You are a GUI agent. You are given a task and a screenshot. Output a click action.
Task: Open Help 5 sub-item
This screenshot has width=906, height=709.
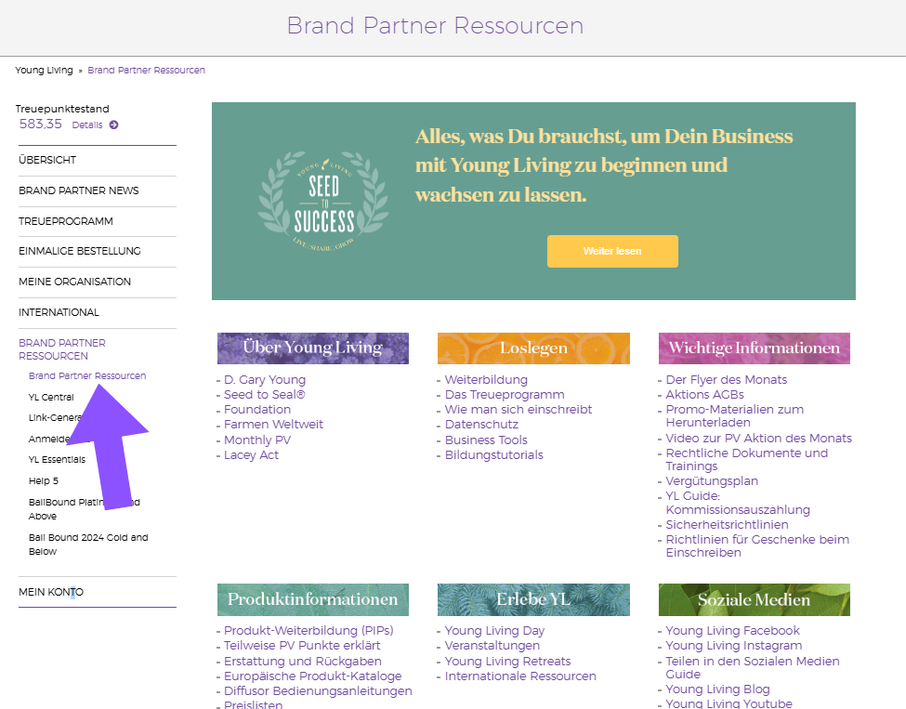(x=43, y=481)
